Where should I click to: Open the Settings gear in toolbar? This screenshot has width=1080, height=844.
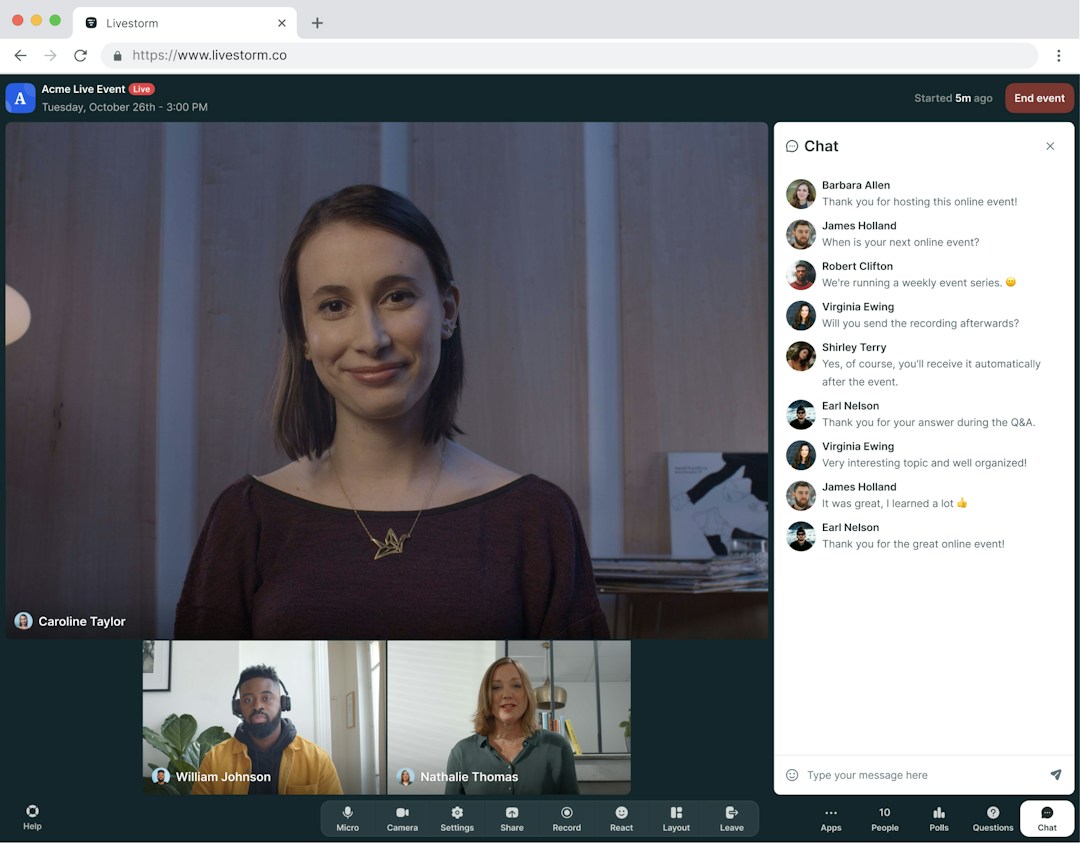pyautogui.click(x=457, y=819)
